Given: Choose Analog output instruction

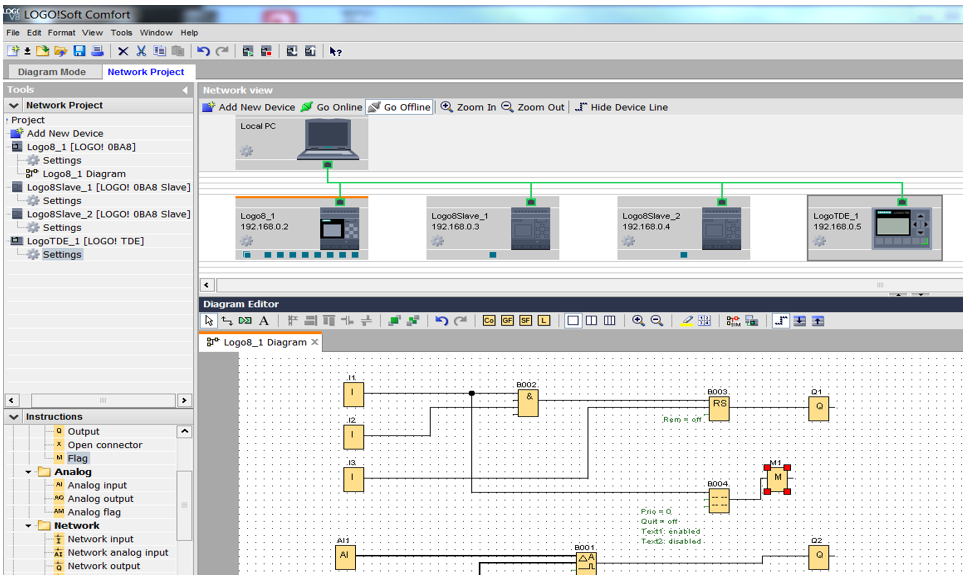Looking at the screenshot, I should point(101,498).
